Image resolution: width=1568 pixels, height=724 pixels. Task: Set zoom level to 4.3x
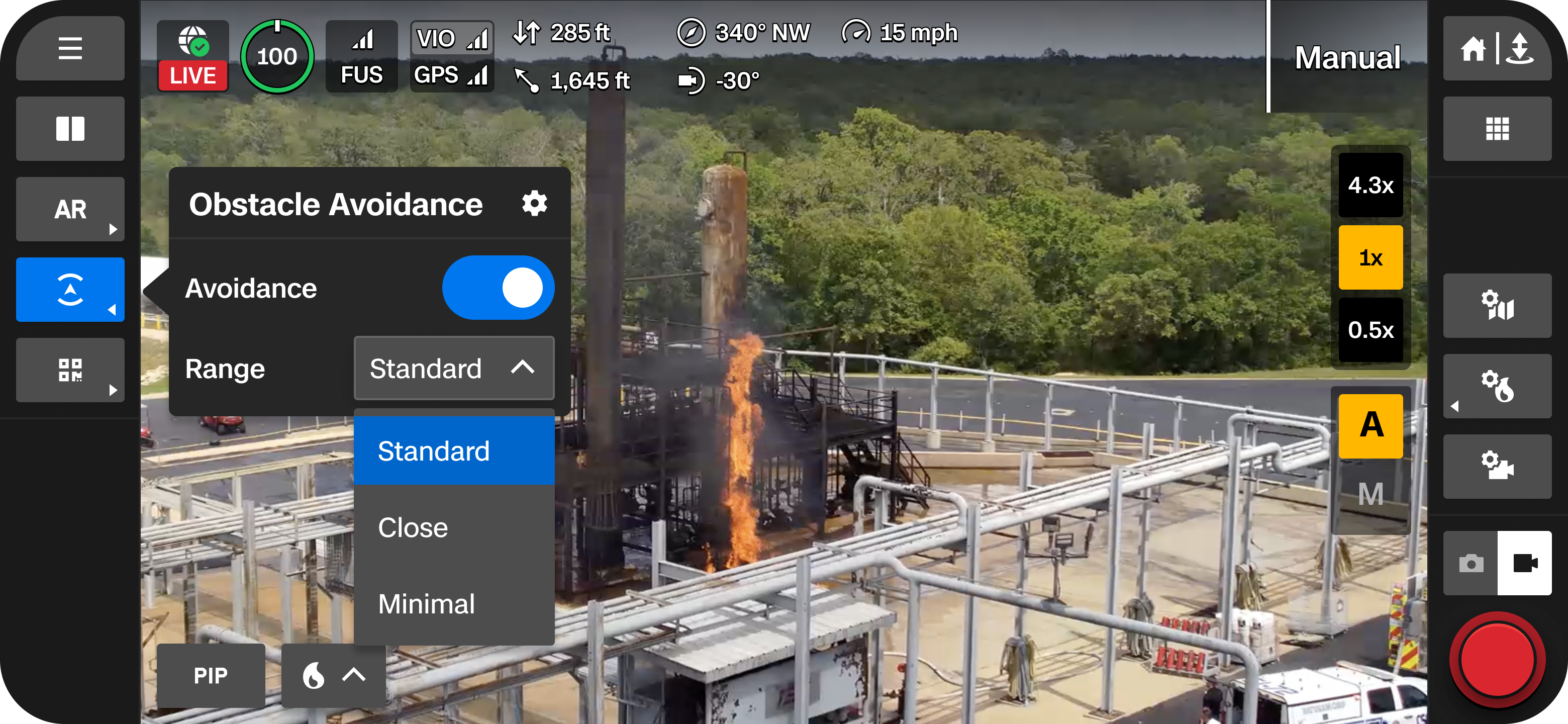[1371, 185]
